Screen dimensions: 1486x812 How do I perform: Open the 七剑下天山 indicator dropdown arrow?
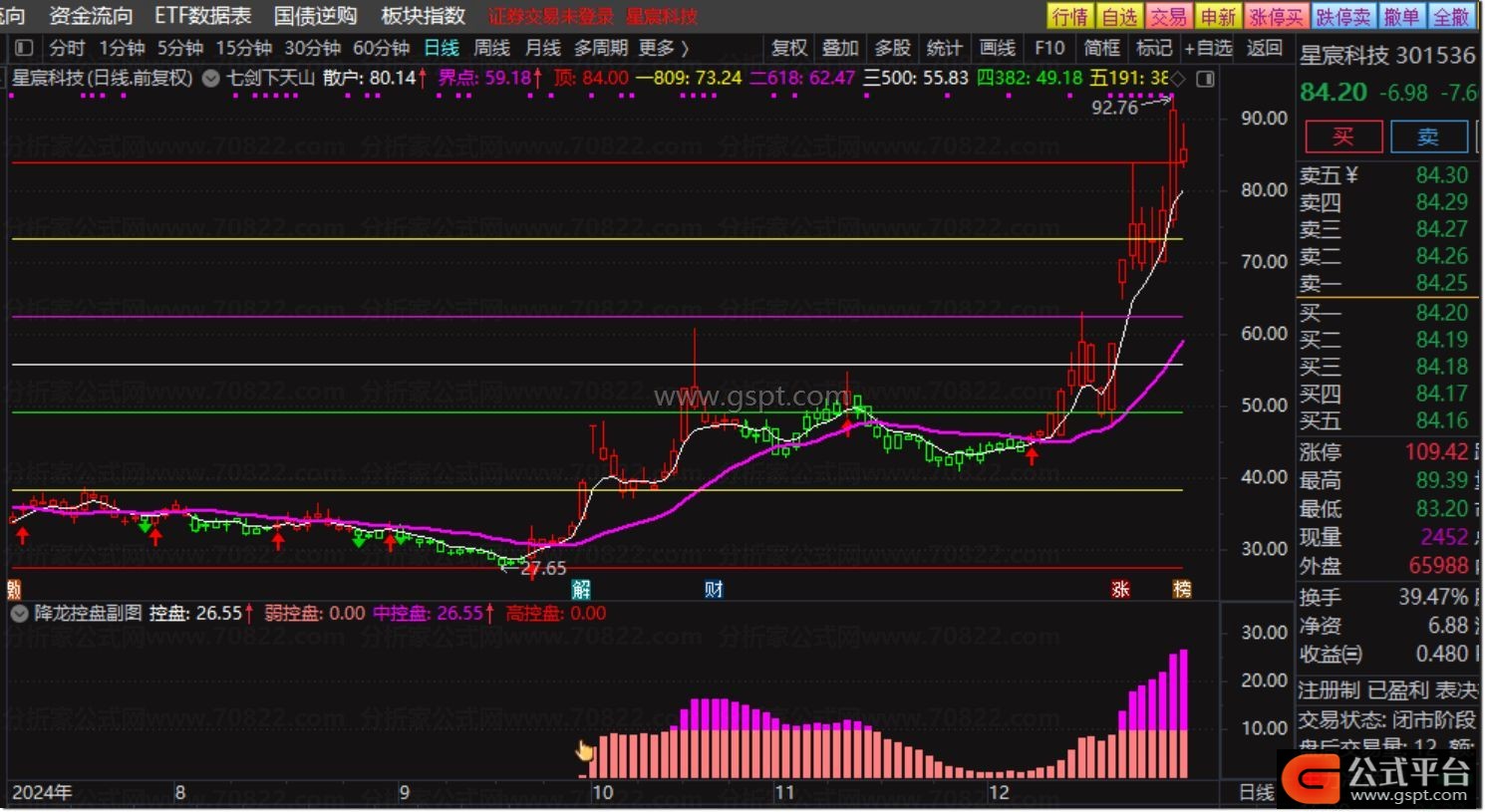pos(211,78)
